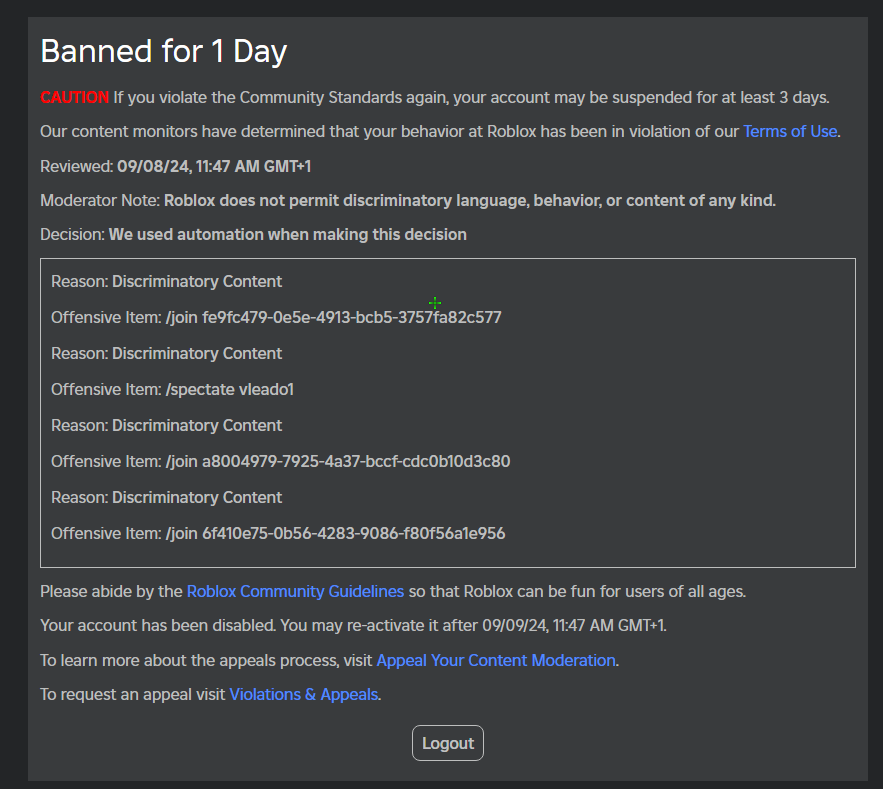
Task: Click the Reason line above '/spectate vleado1'
Action: tap(167, 354)
